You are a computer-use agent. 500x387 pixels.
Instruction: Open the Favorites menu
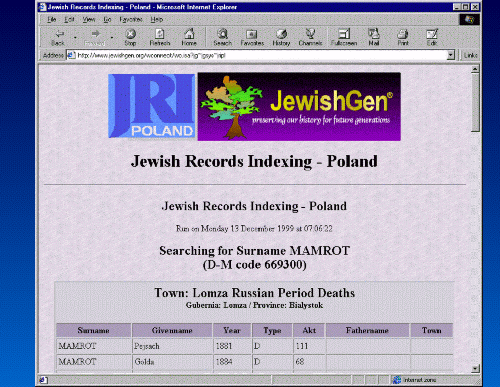(131, 19)
